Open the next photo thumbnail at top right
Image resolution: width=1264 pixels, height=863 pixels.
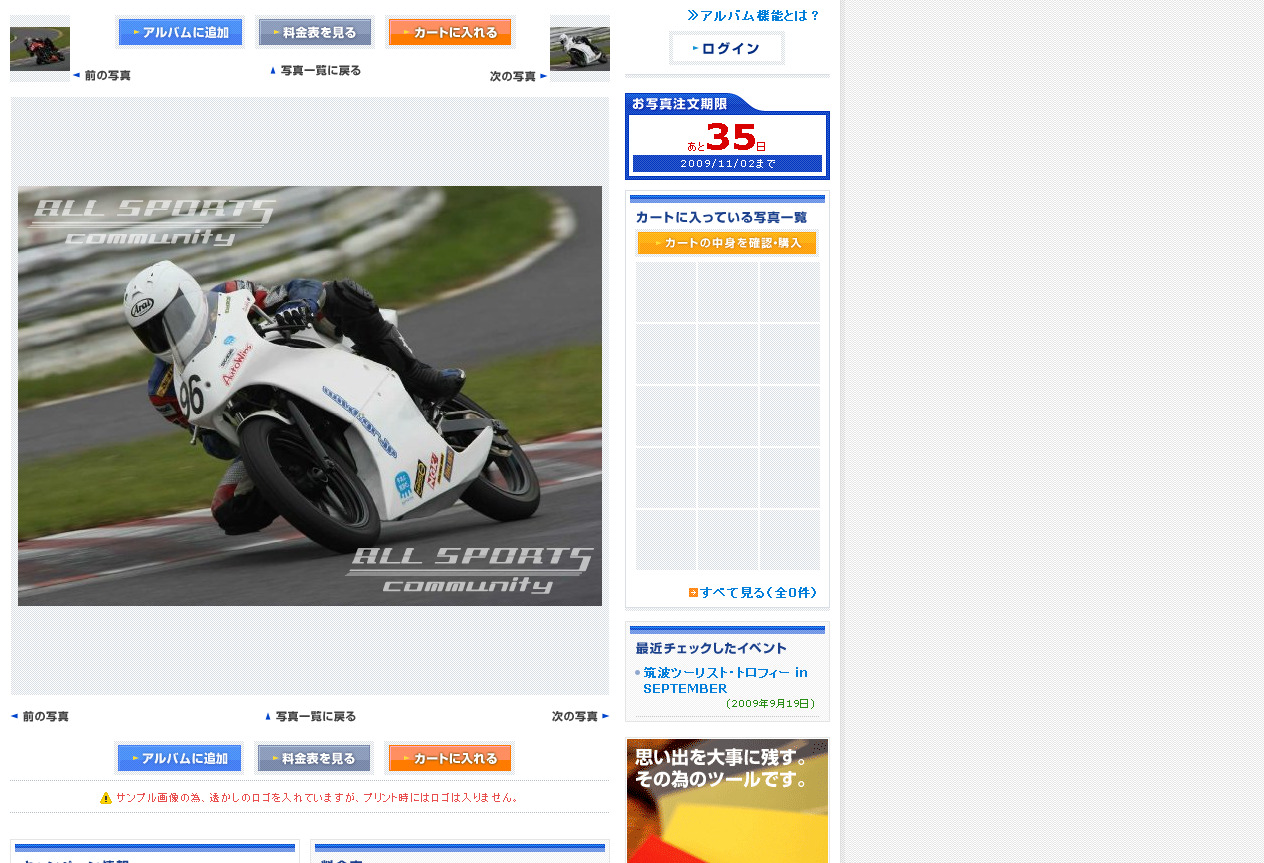pyautogui.click(x=580, y=48)
